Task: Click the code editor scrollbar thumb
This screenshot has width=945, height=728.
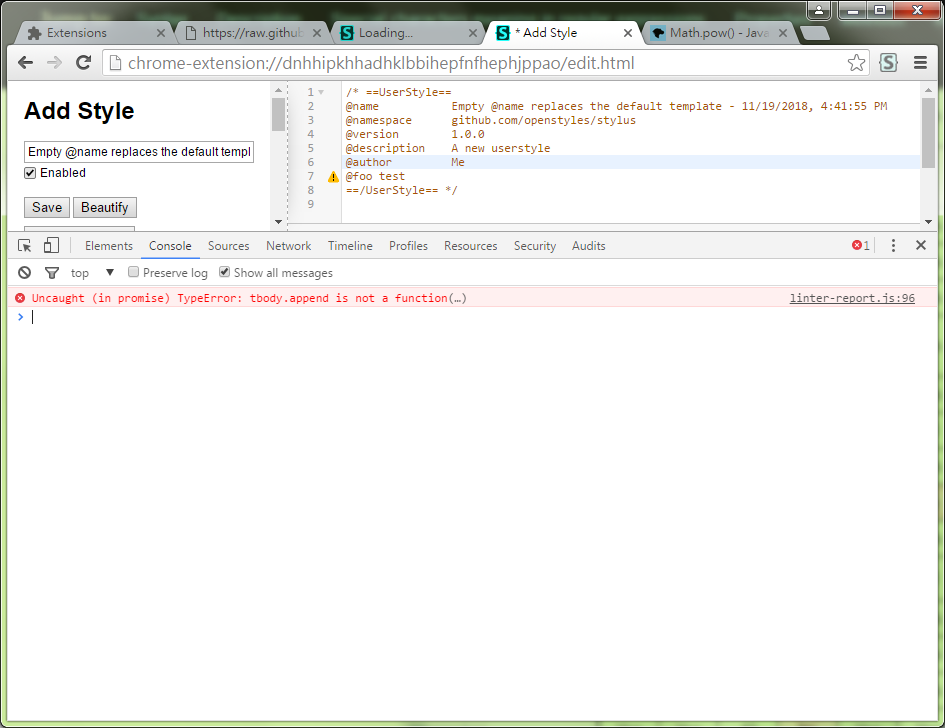Action: point(928,133)
